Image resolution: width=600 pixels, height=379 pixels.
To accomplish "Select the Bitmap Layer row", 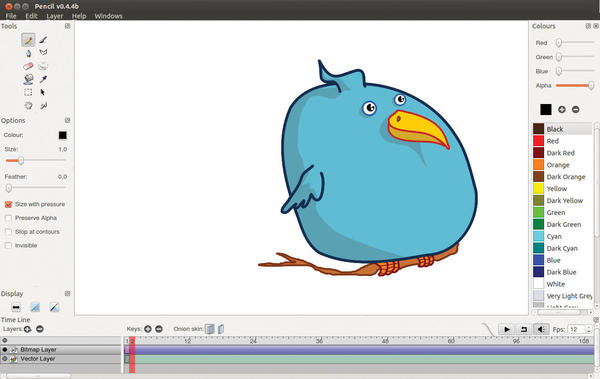I will click(61, 350).
